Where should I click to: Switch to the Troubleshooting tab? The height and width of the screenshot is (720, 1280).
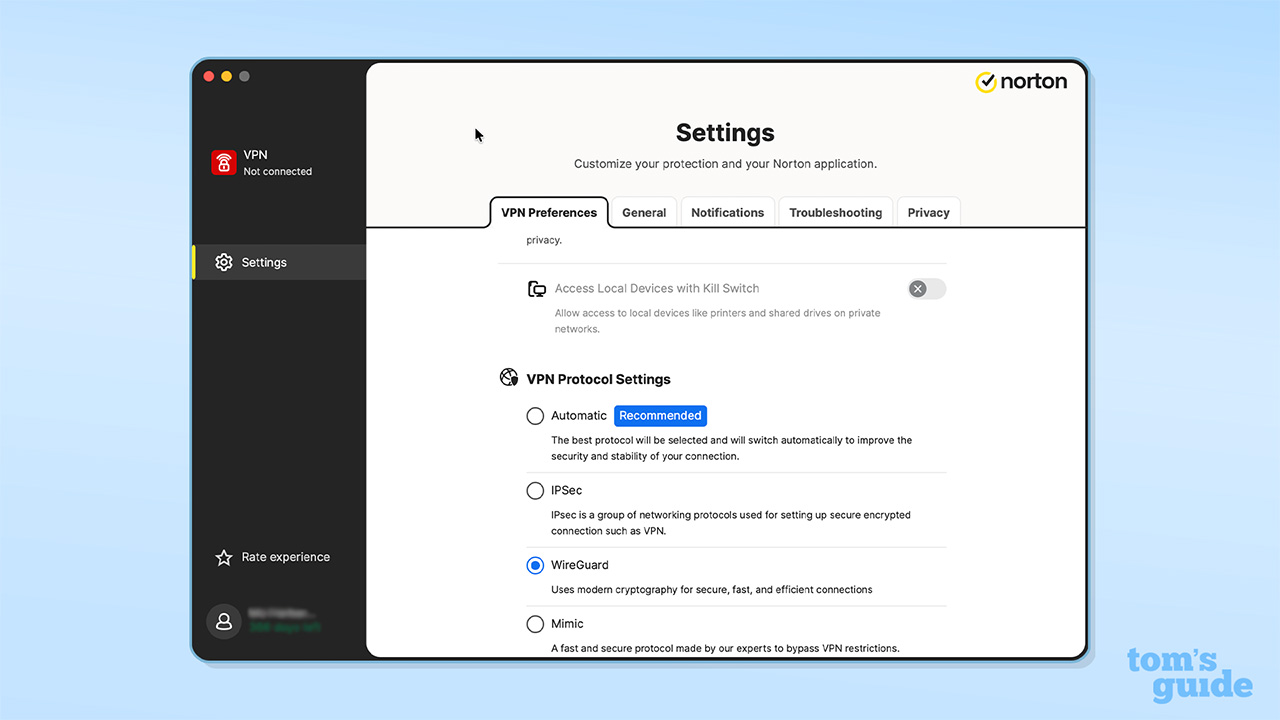tap(835, 212)
